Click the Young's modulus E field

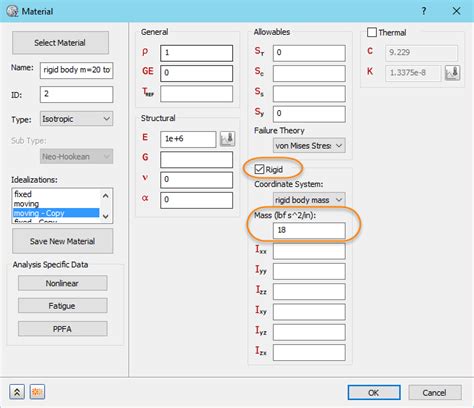[x=188, y=139]
